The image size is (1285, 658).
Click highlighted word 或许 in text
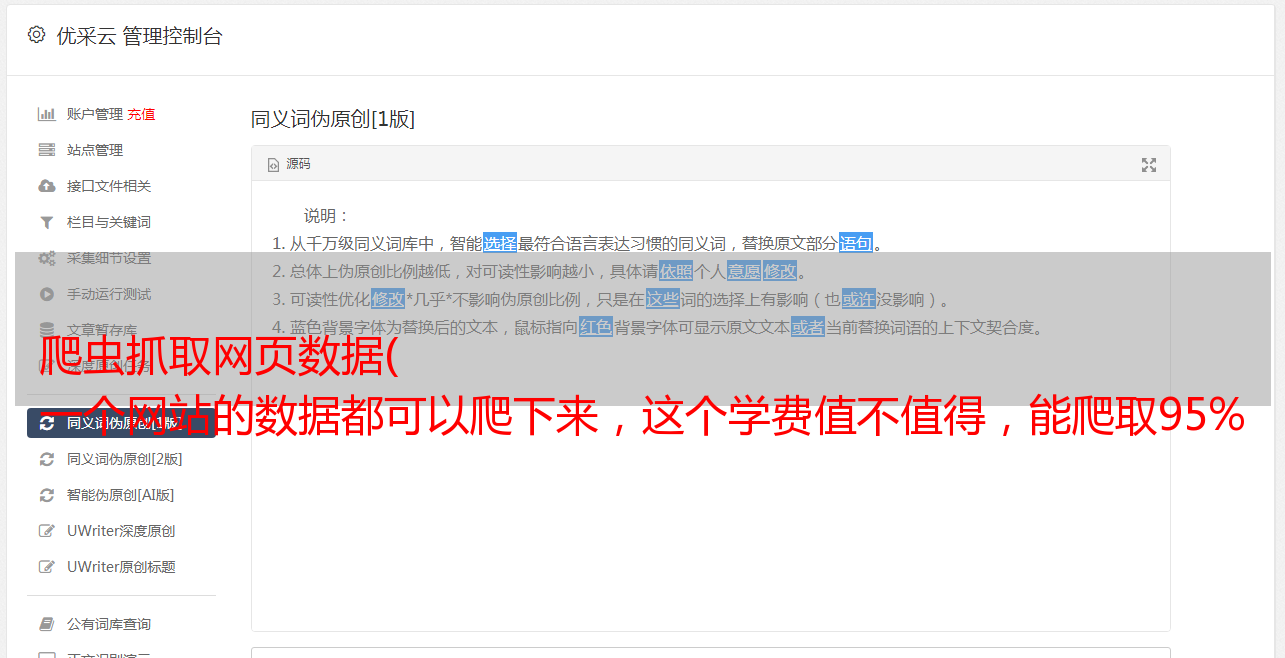coord(858,299)
